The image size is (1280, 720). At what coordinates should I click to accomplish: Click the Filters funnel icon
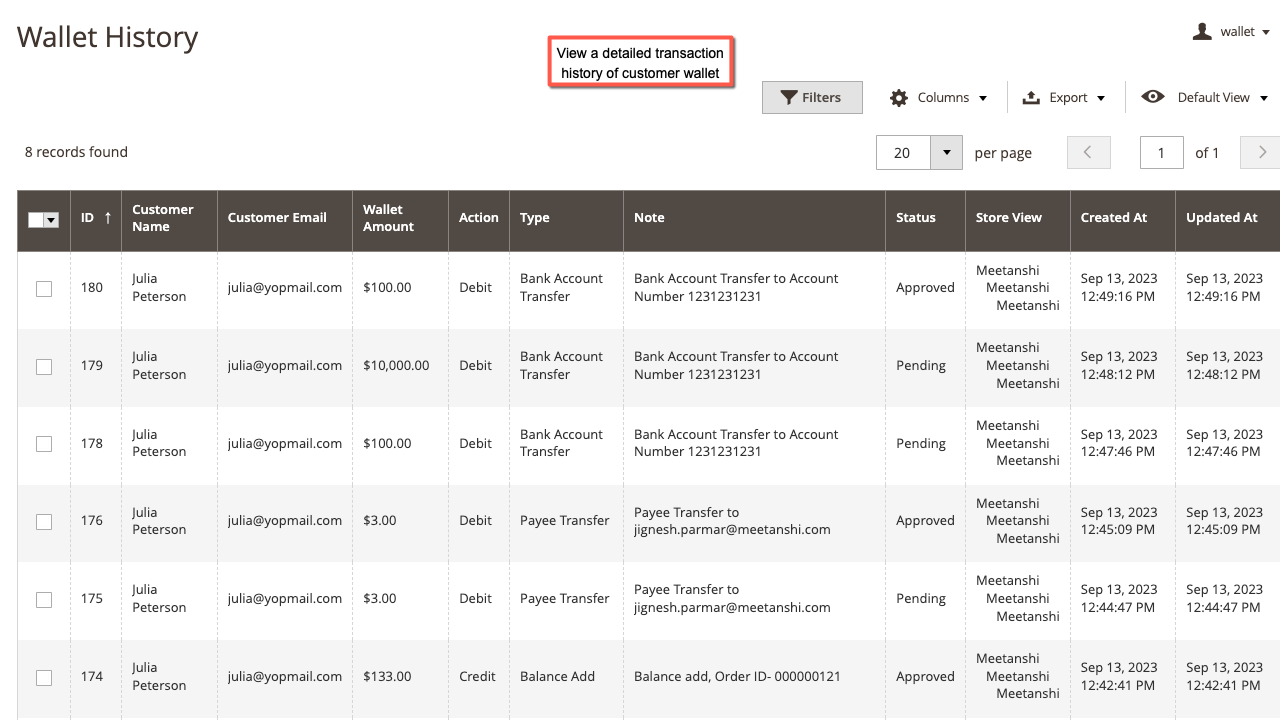coord(790,97)
